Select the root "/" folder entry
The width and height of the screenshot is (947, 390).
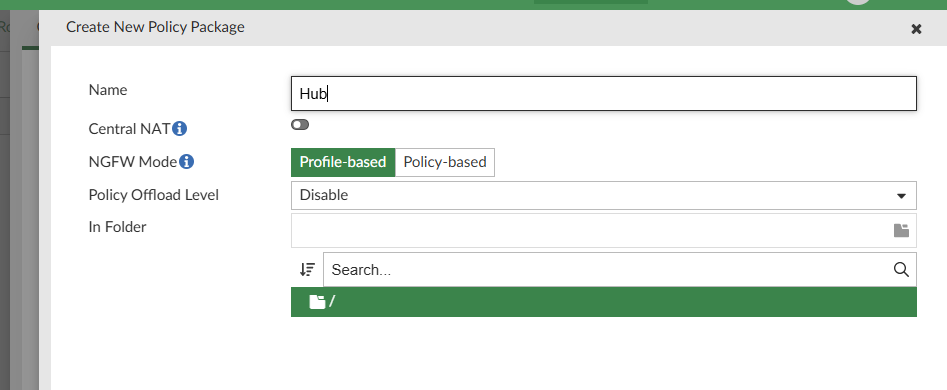(604, 302)
